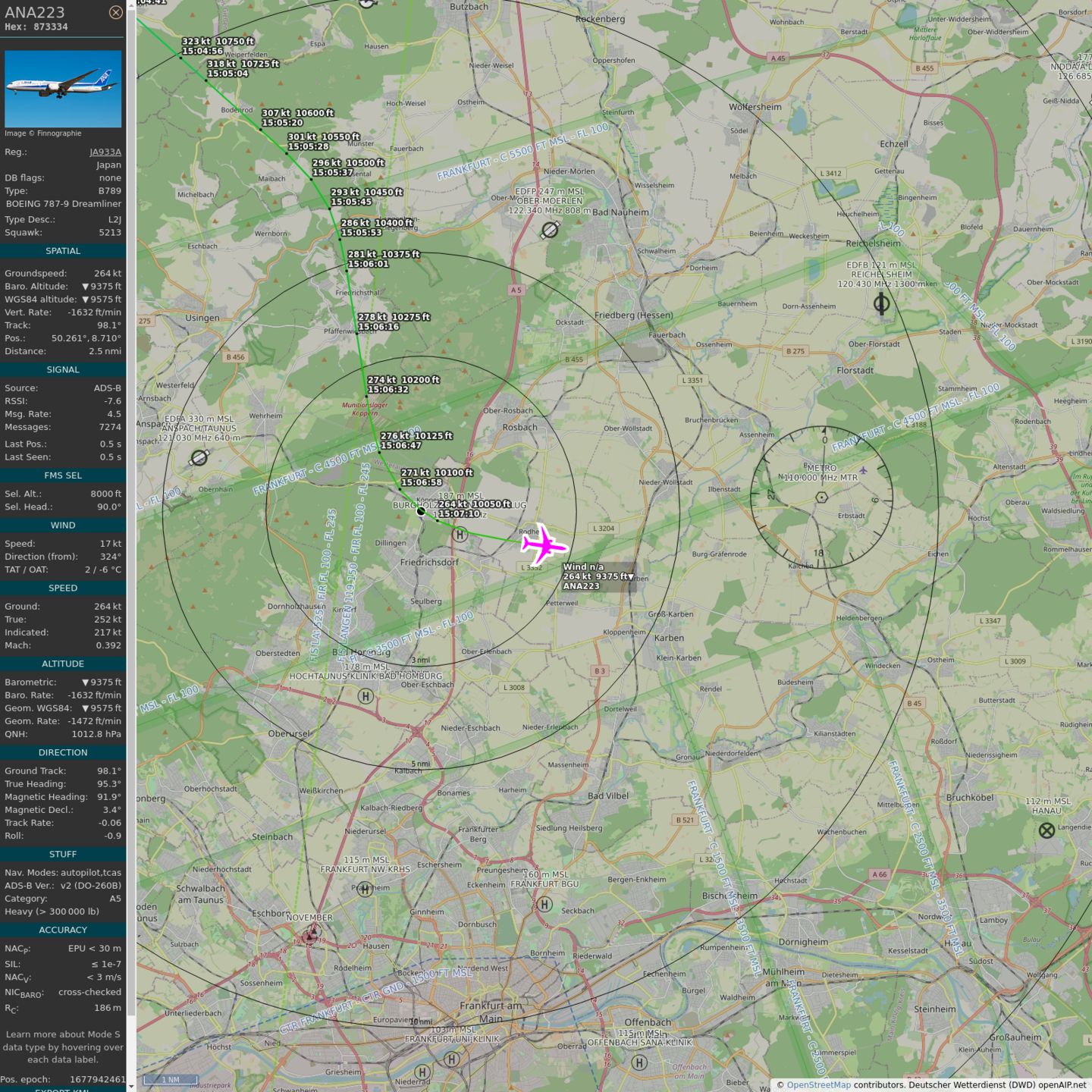Select the Anspach/Taunus EDFA airfield icon

click(x=199, y=457)
